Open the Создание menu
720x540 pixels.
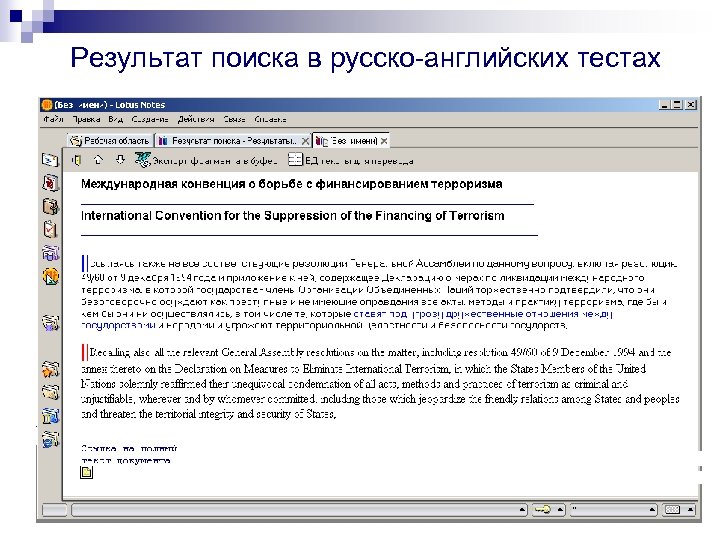coord(150,119)
